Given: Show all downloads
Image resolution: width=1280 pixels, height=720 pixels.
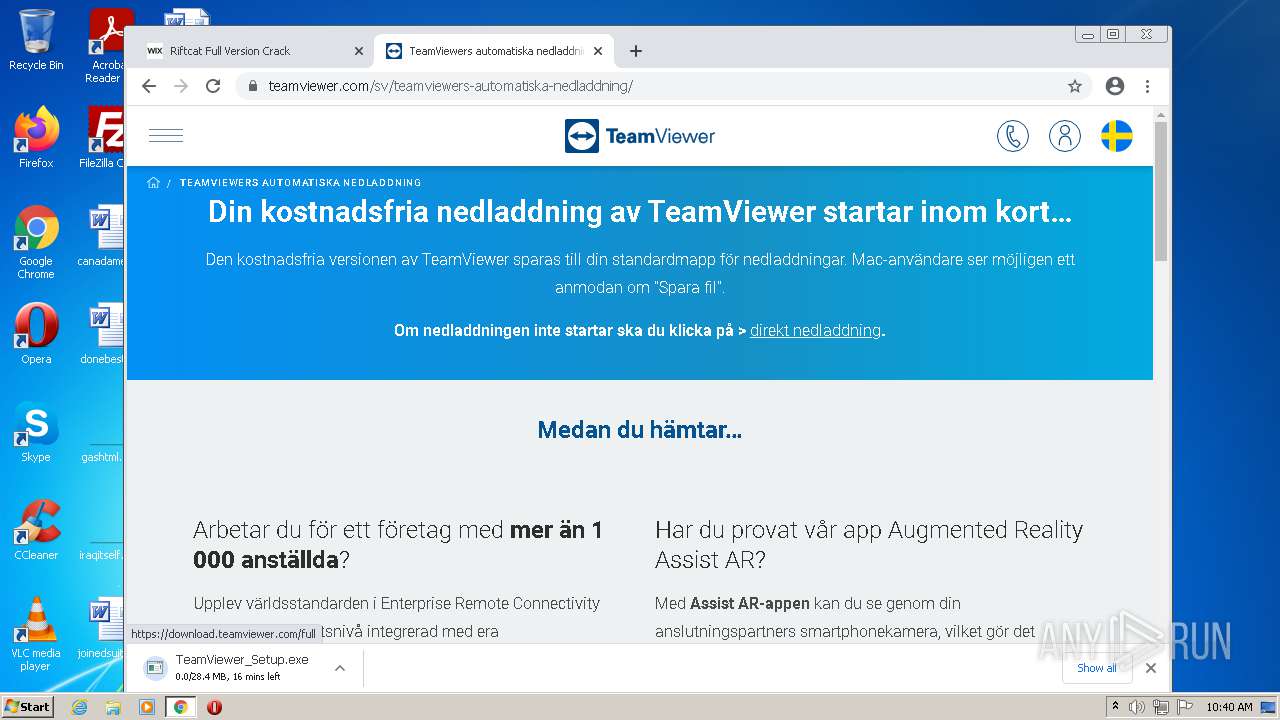Looking at the screenshot, I should [1096, 668].
